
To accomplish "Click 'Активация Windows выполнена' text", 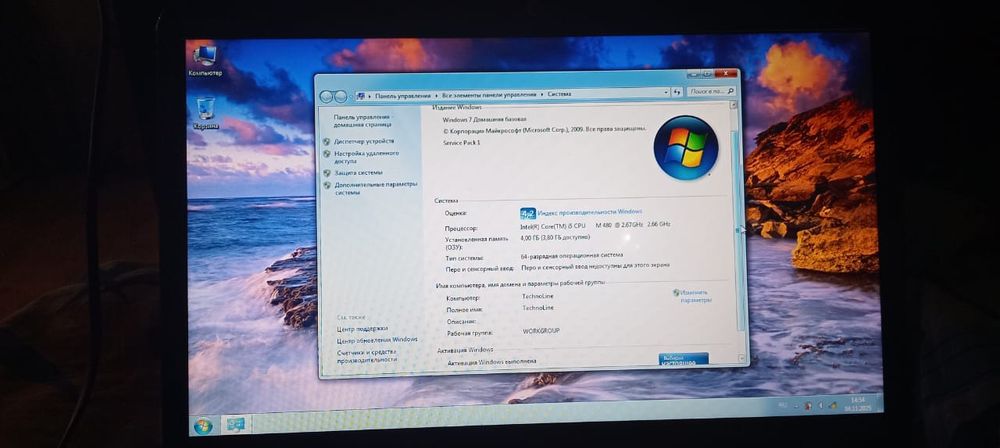I will (x=492, y=362).
